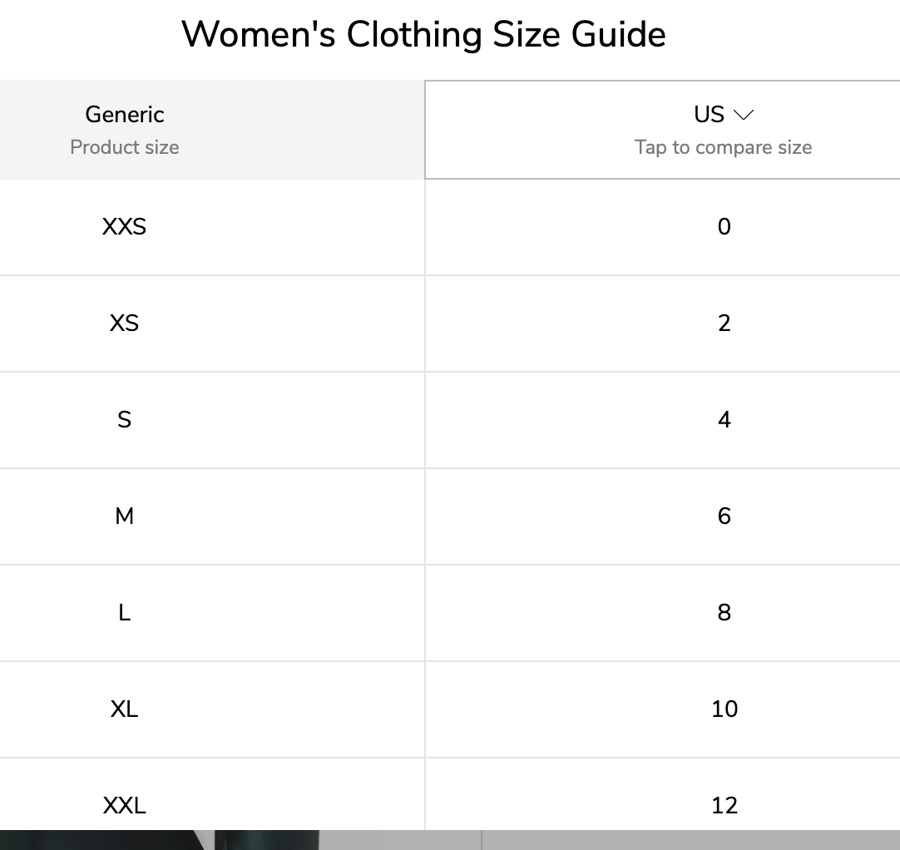Select the XS size label
The width and height of the screenshot is (900, 850).
124,323
